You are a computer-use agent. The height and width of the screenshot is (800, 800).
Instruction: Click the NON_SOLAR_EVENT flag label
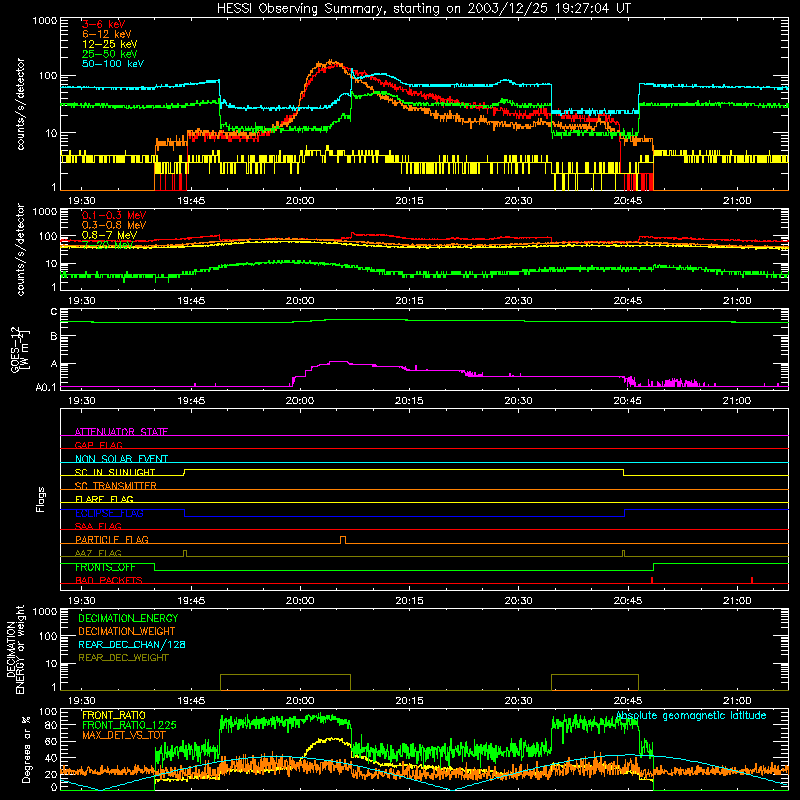click(x=121, y=459)
